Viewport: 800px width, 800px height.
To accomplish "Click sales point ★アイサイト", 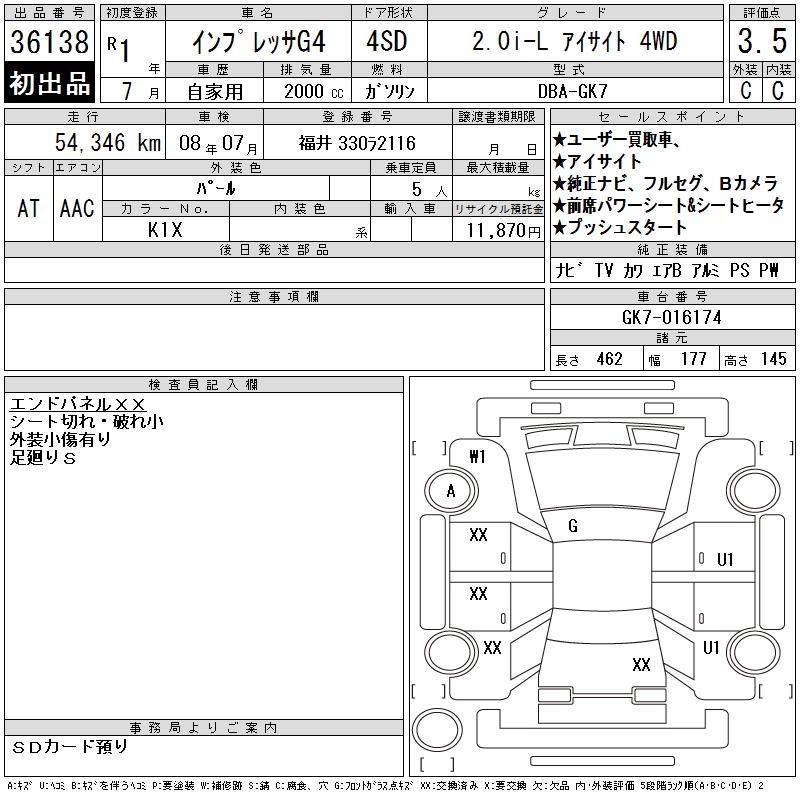I will 597,161.
